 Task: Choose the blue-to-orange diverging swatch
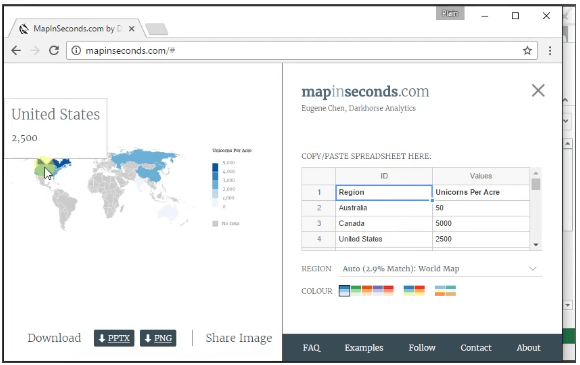pyautogui.click(x=440, y=291)
